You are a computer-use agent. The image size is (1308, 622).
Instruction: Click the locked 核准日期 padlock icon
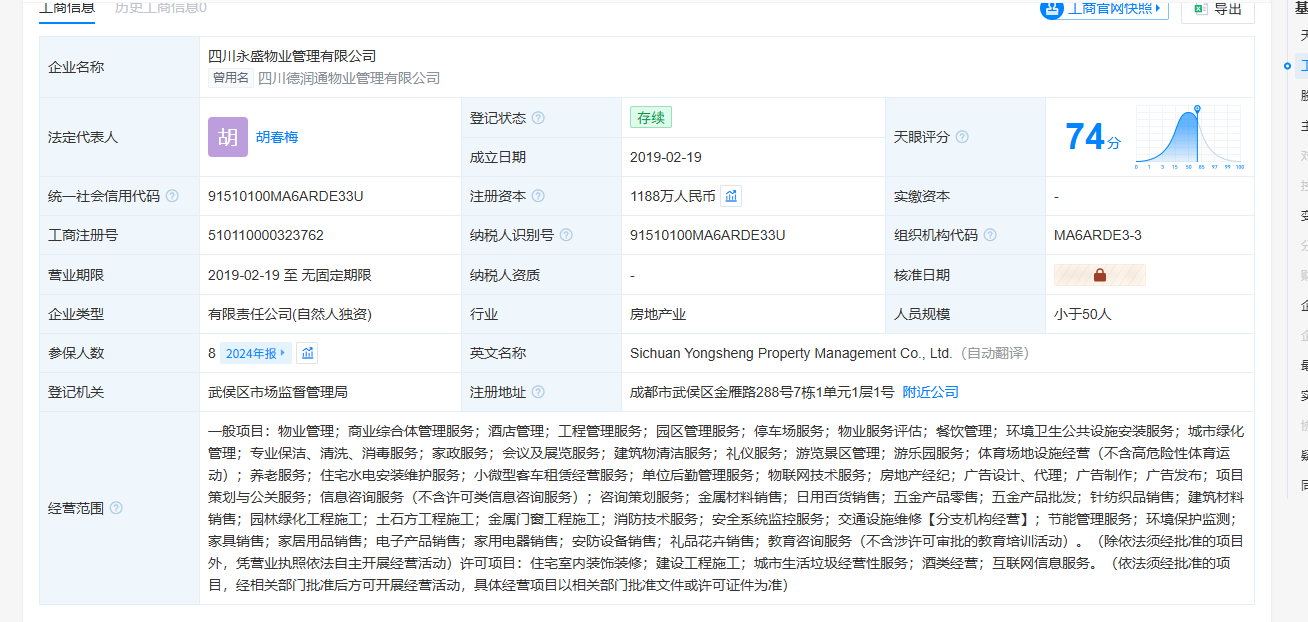point(1099,275)
